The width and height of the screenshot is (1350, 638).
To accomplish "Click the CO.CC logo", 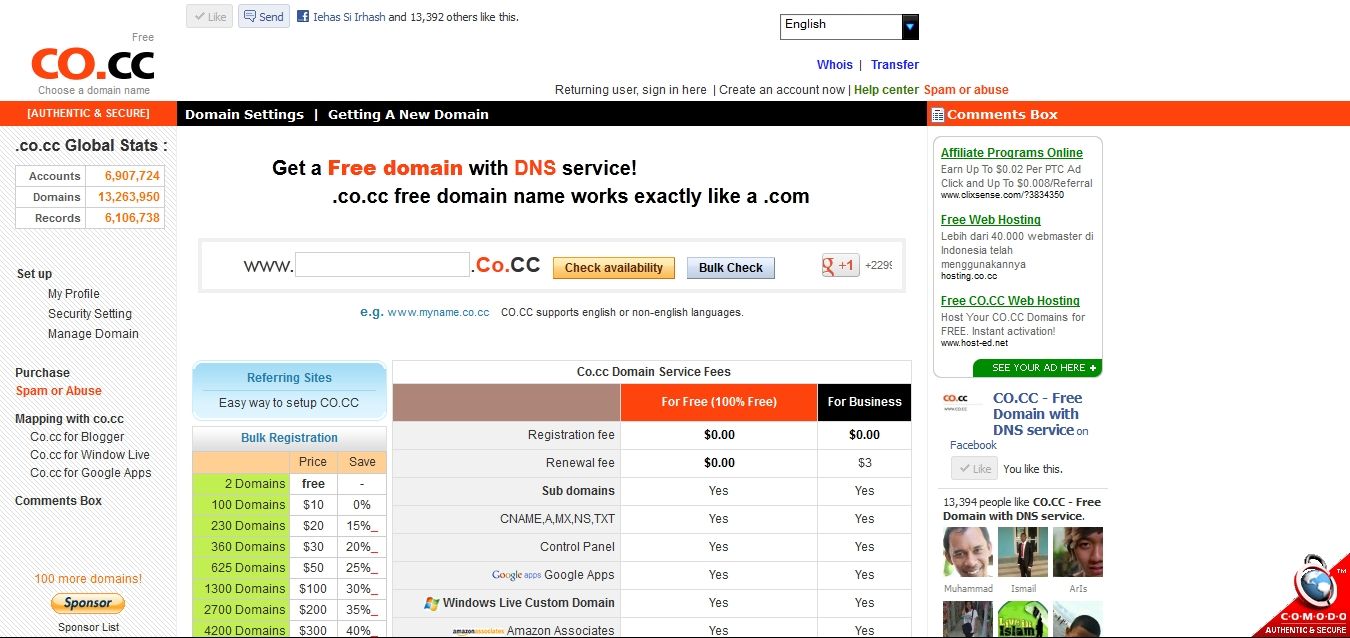I will pyautogui.click(x=93, y=64).
